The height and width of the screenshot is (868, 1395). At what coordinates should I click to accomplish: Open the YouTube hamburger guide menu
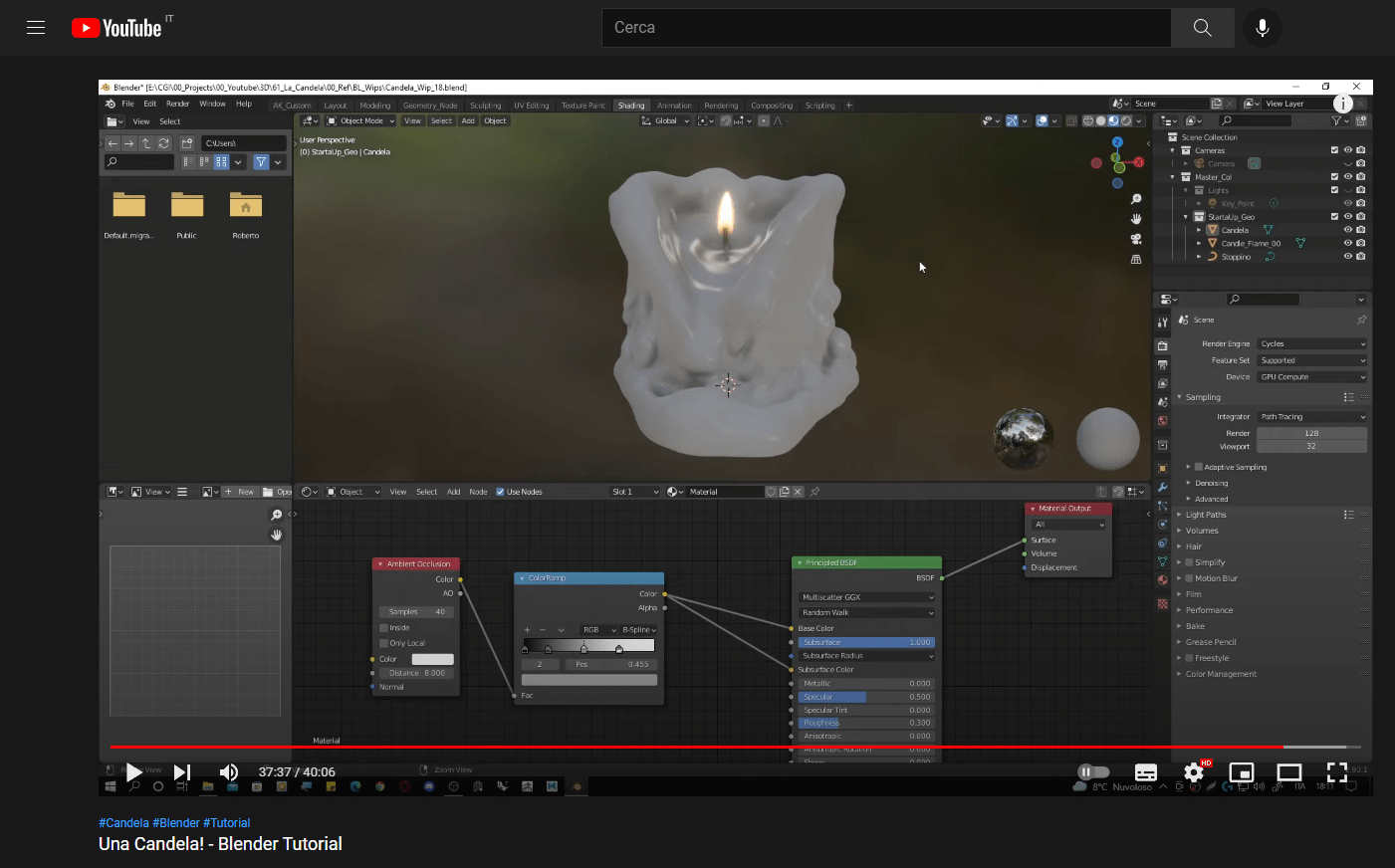click(x=36, y=28)
